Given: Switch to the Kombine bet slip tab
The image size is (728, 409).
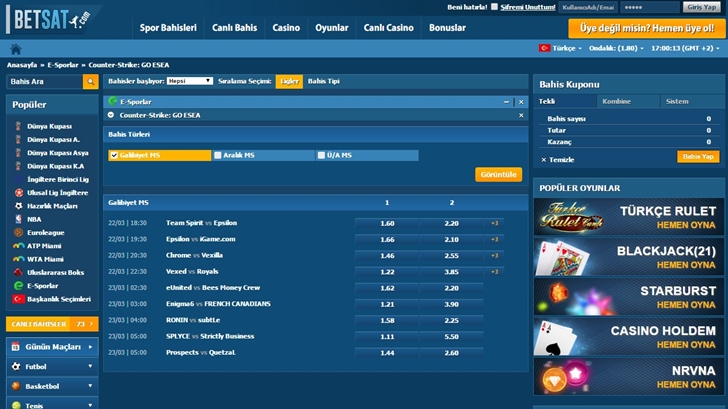Looking at the screenshot, I should pos(628,101).
